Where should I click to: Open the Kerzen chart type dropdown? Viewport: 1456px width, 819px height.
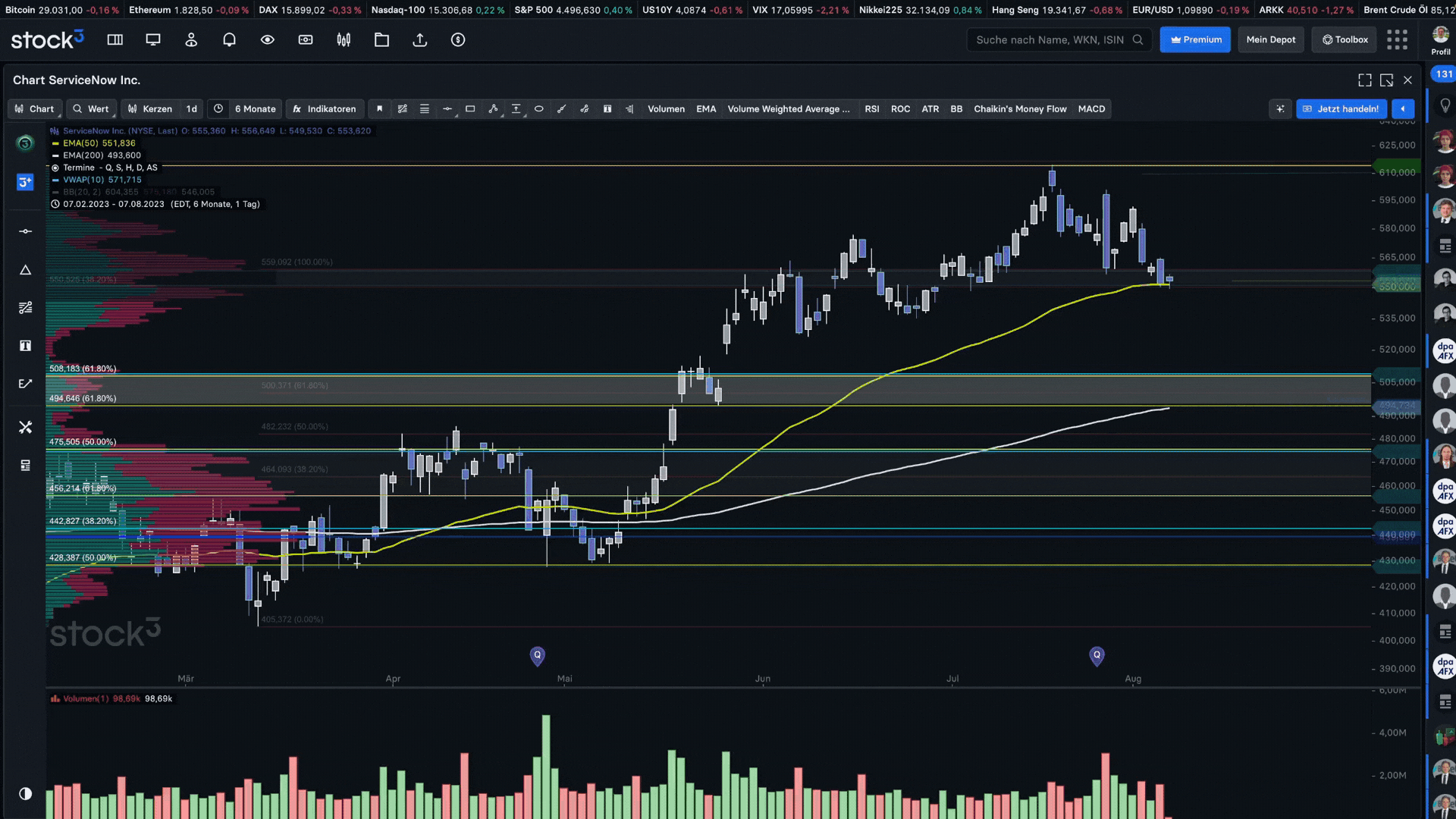(x=150, y=108)
